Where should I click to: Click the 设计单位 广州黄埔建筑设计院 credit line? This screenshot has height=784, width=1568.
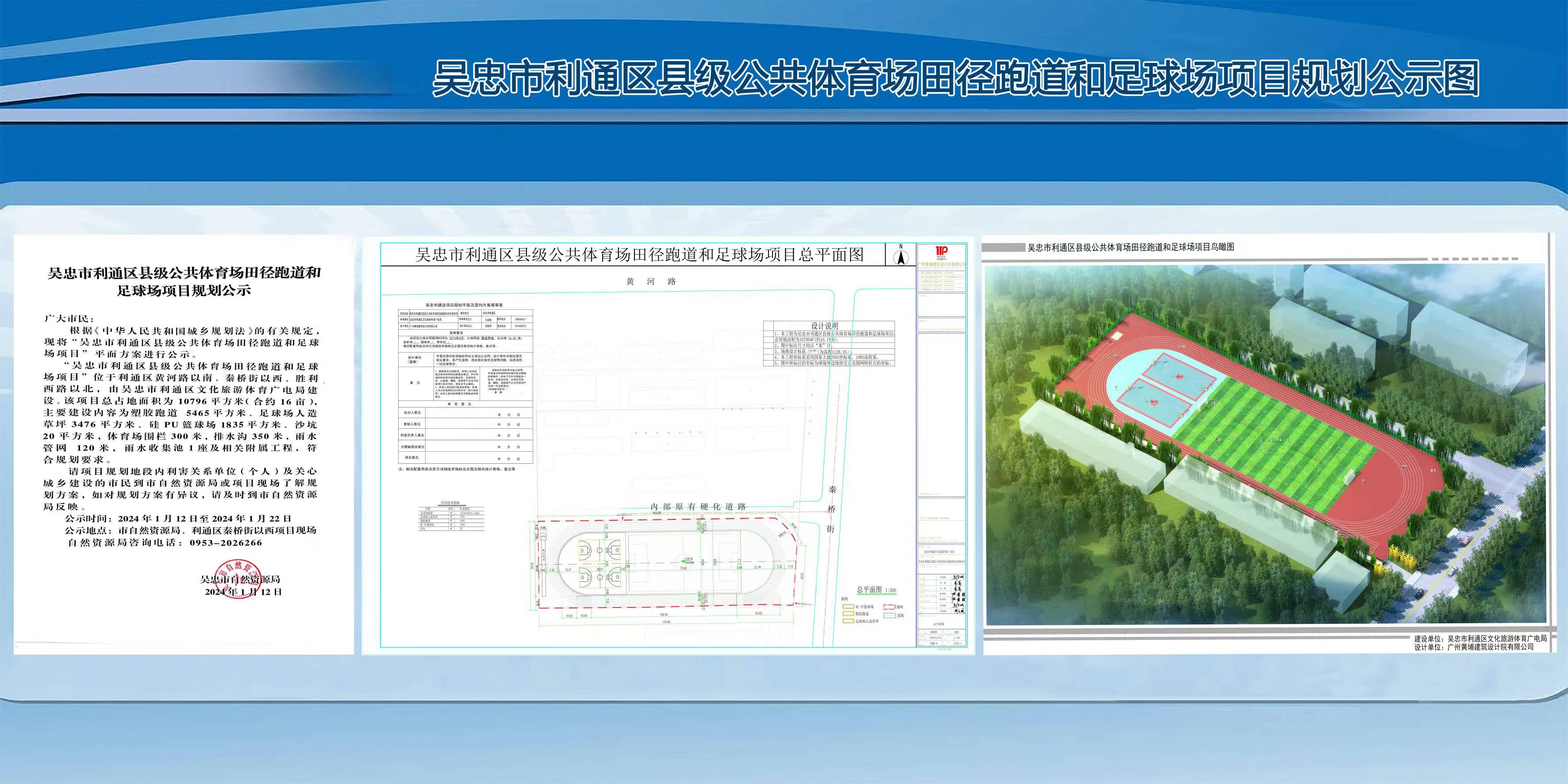point(1474,647)
